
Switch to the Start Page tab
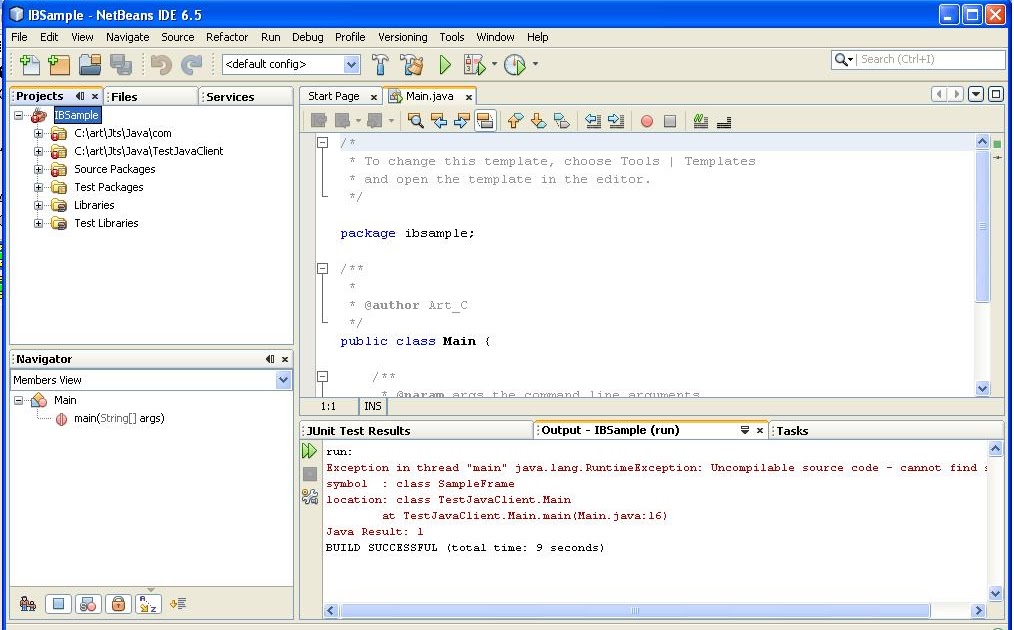(333, 96)
